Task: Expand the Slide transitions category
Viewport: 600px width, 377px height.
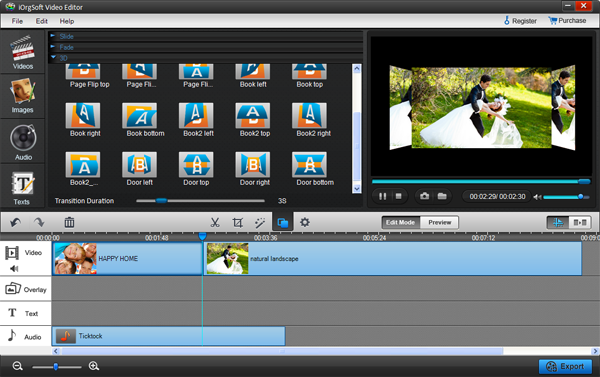Action: pyautogui.click(x=206, y=36)
